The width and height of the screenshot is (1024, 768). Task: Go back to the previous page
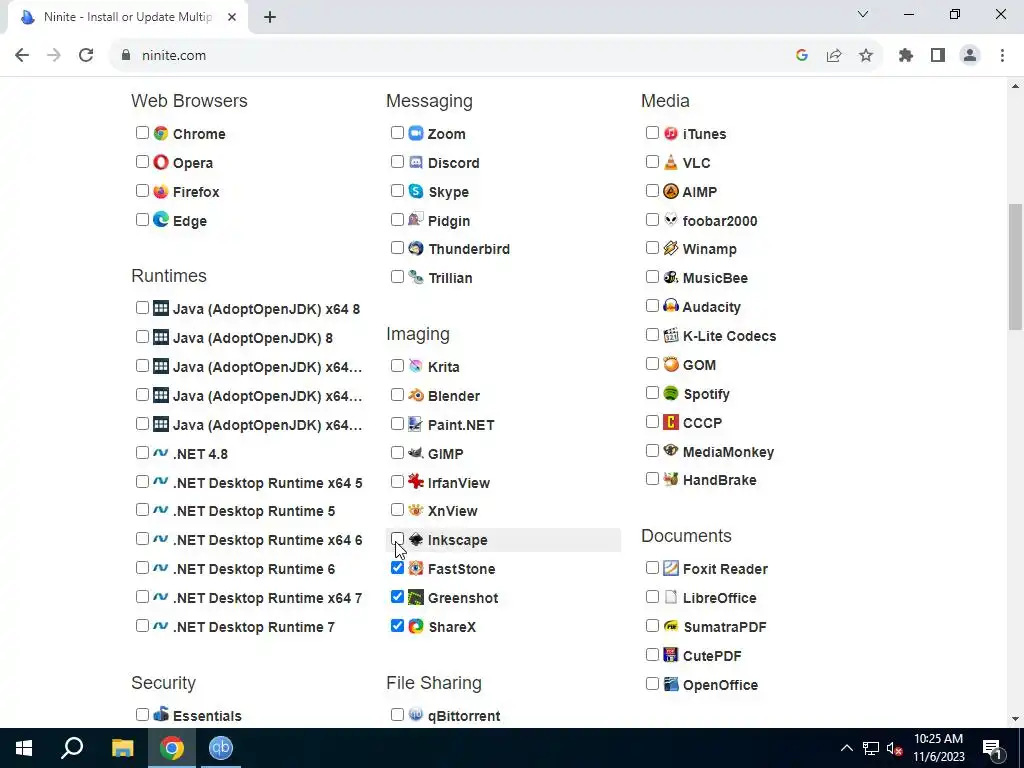click(x=22, y=56)
